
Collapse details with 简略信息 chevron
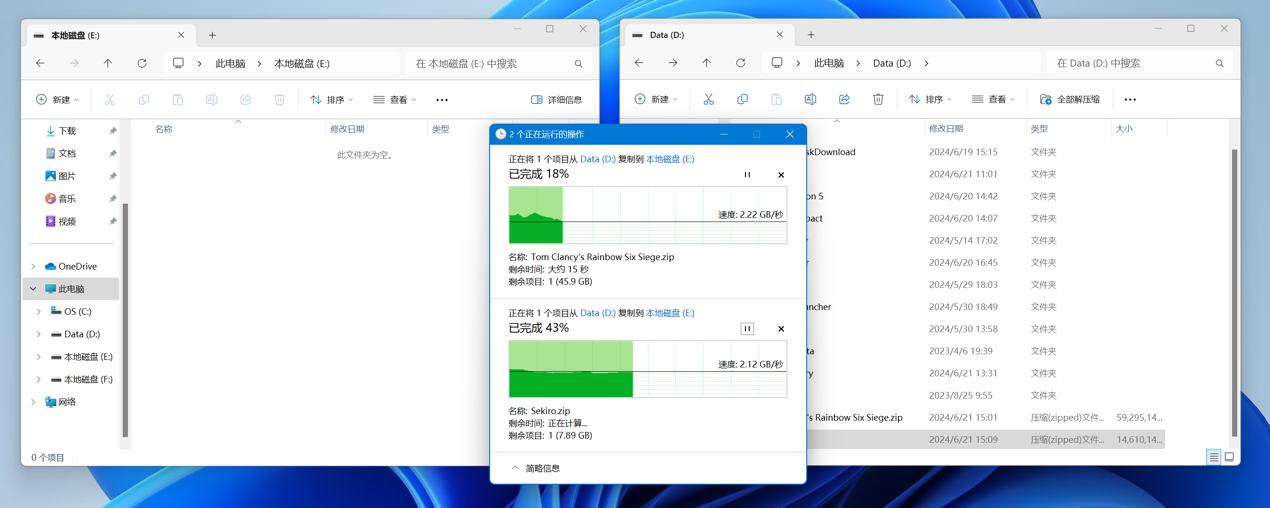516,468
